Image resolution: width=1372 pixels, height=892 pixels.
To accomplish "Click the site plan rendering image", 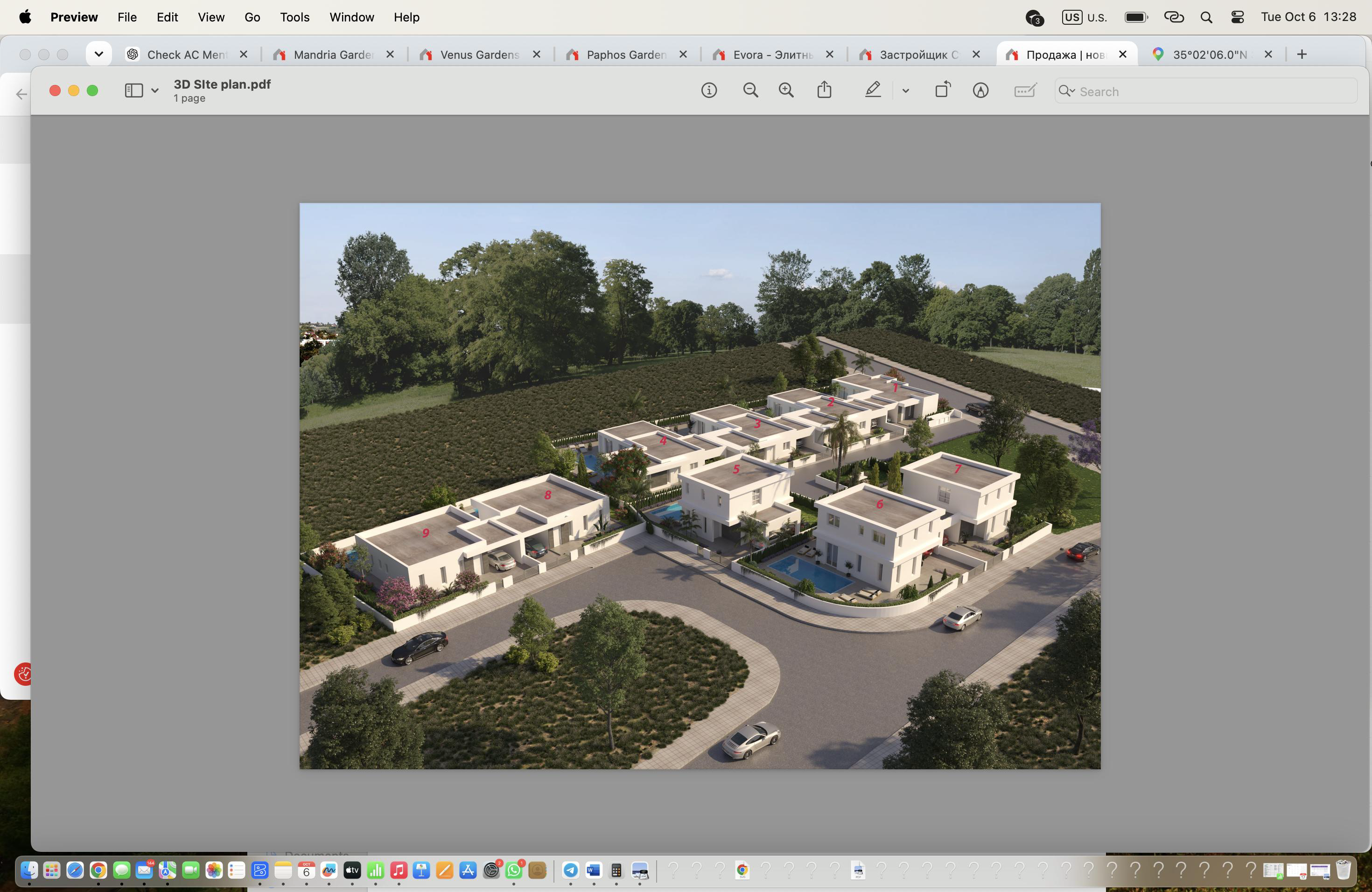I will (700, 486).
